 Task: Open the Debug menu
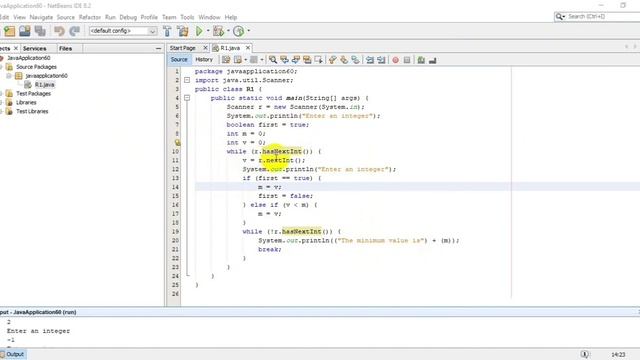tap(128, 17)
